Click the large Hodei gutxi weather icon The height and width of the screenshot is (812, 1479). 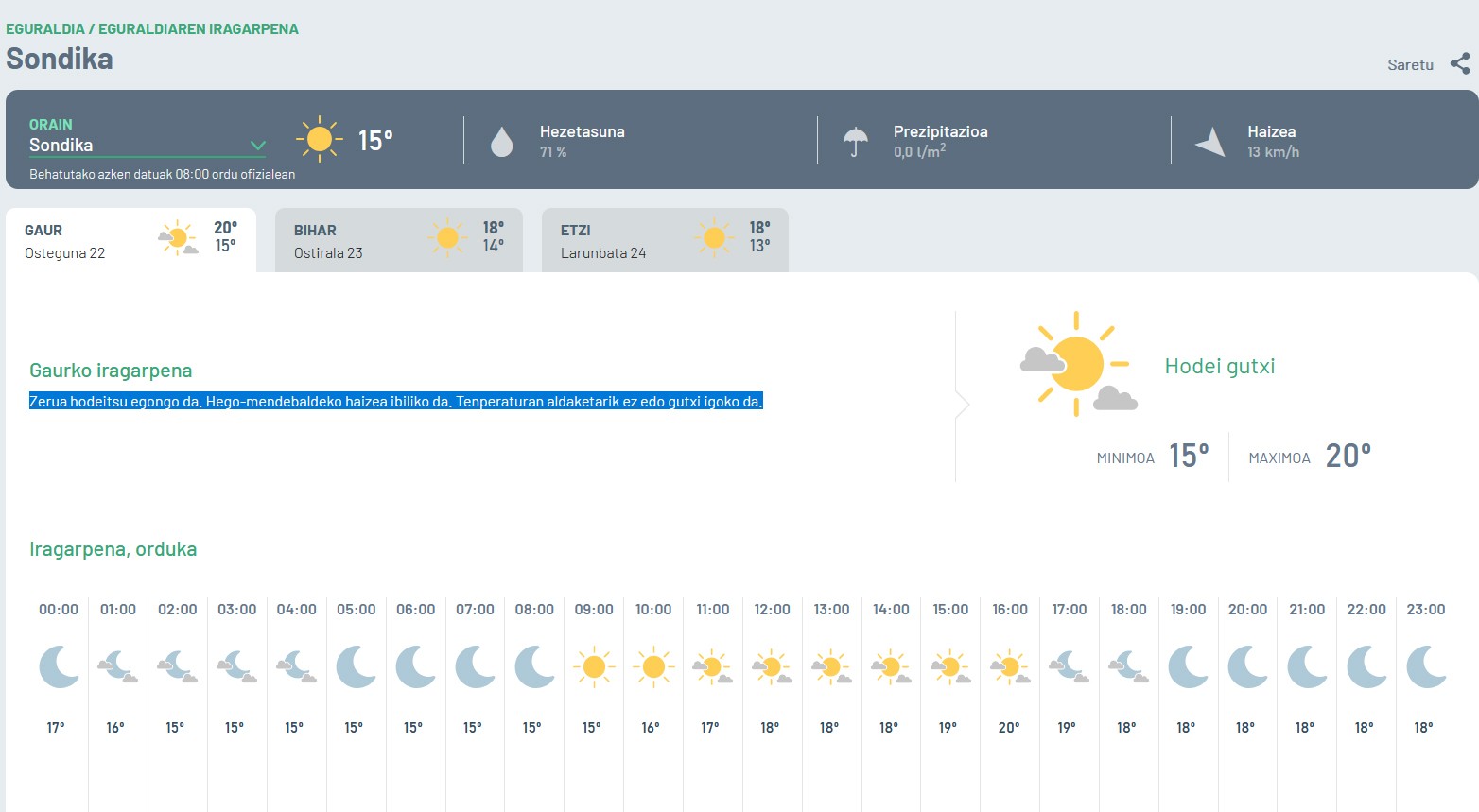1077,364
